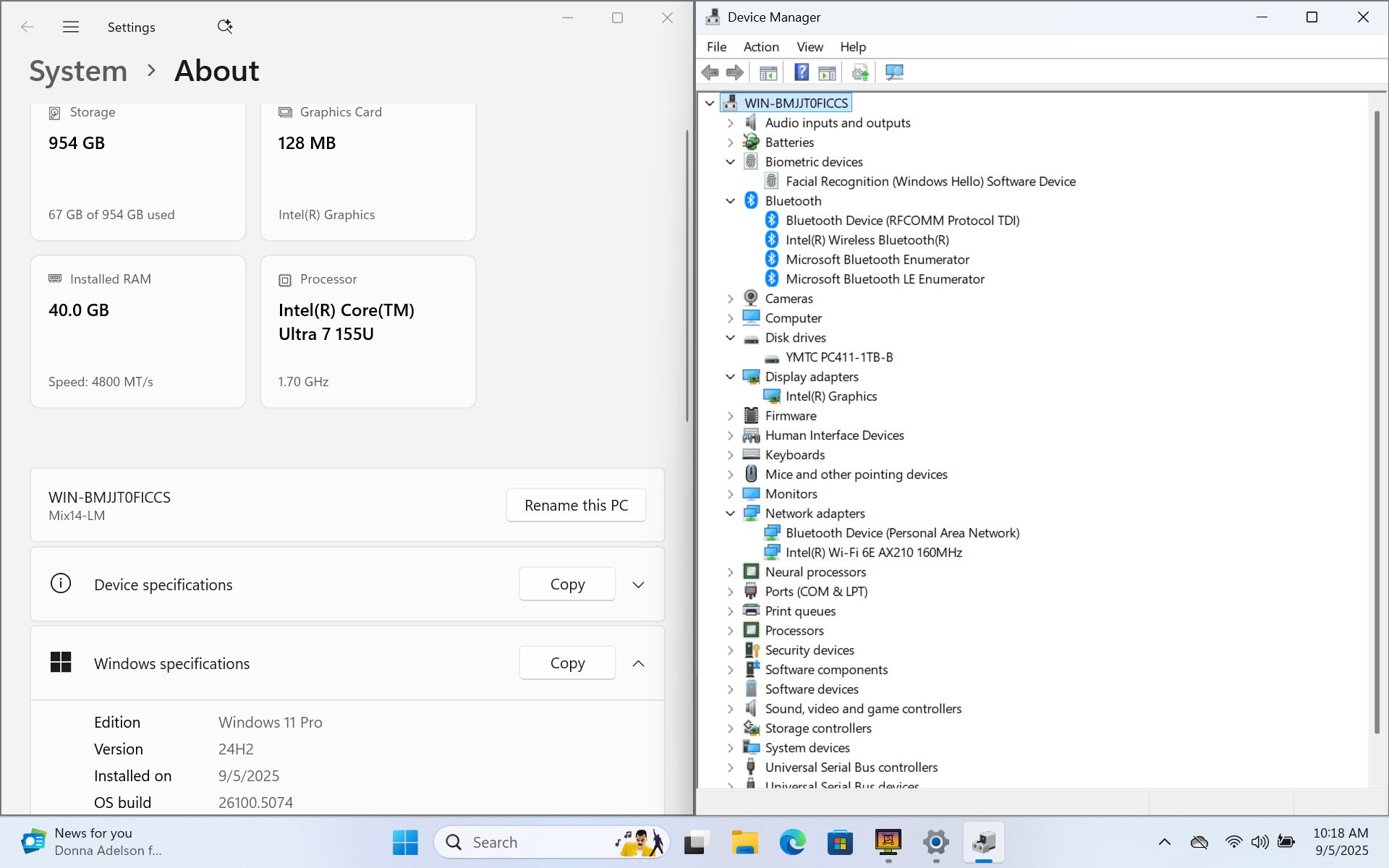Click the Update device driver toolbar icon

click(x=860, y=72)
